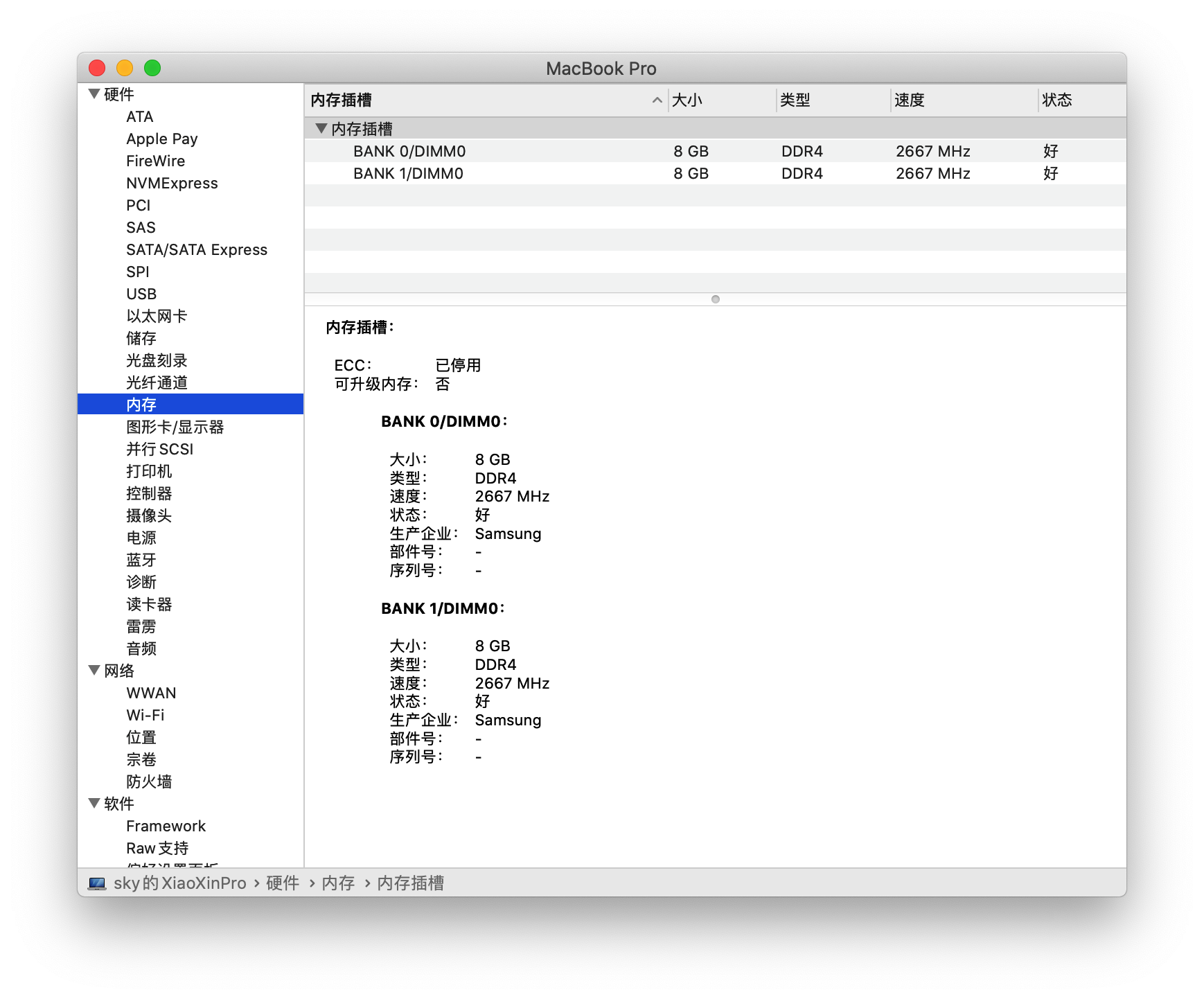Sort table by 大小 column

[722, 100]
